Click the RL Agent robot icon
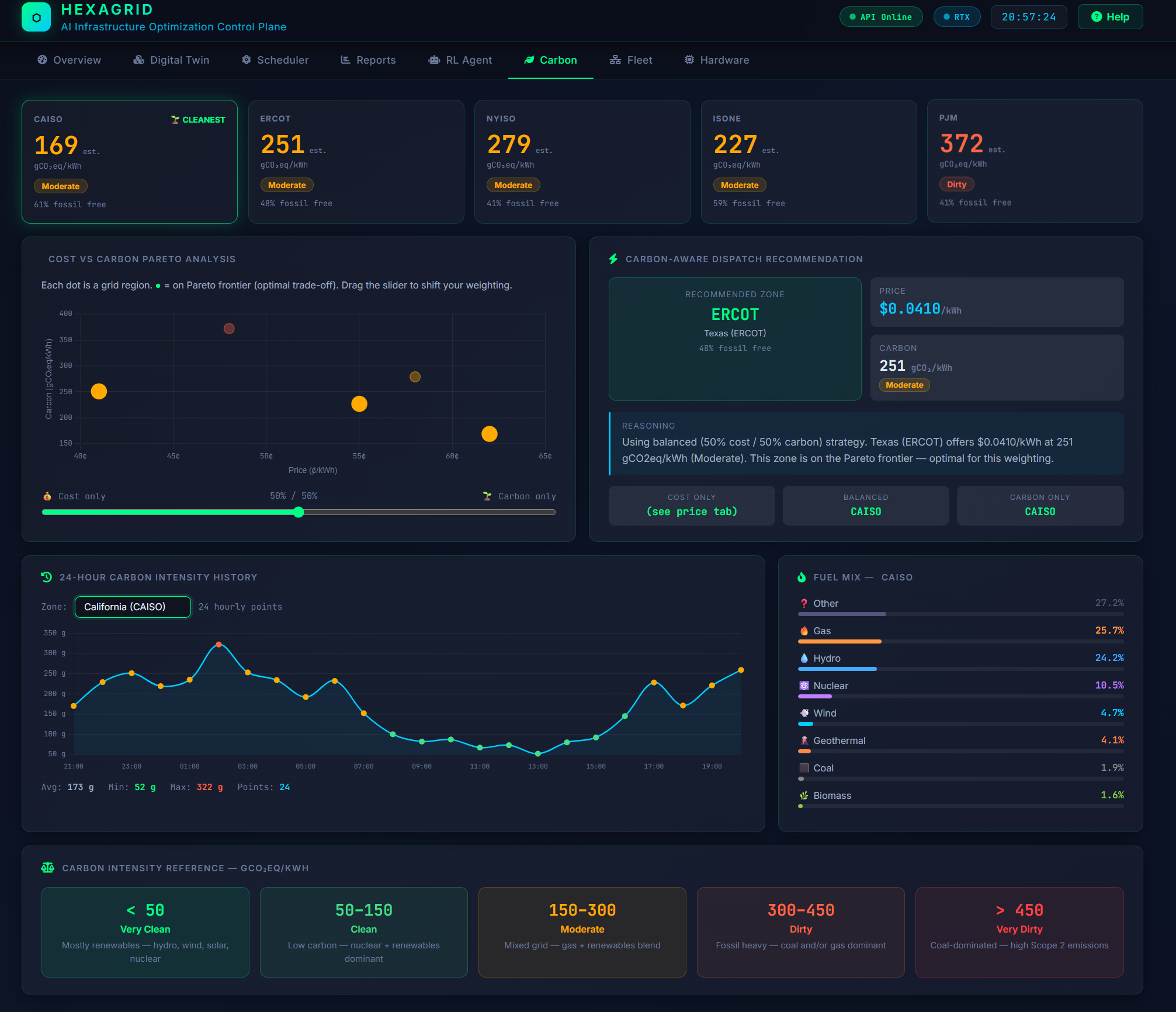Screen dimensions: 1176x1012 coord(433,60)
